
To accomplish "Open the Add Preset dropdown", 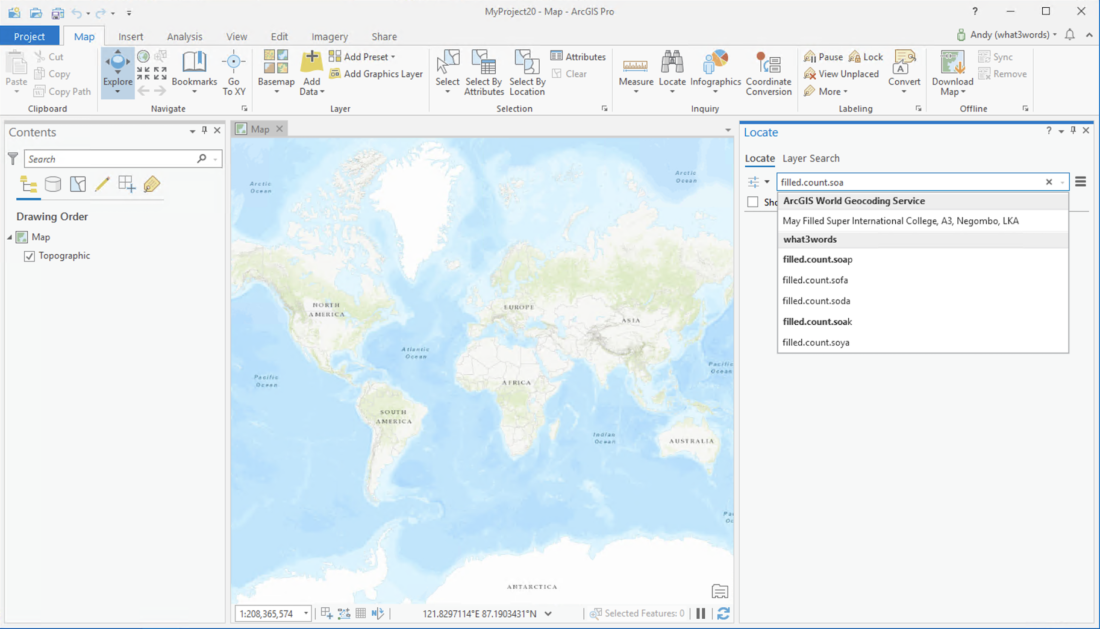I will pos(362,57).
